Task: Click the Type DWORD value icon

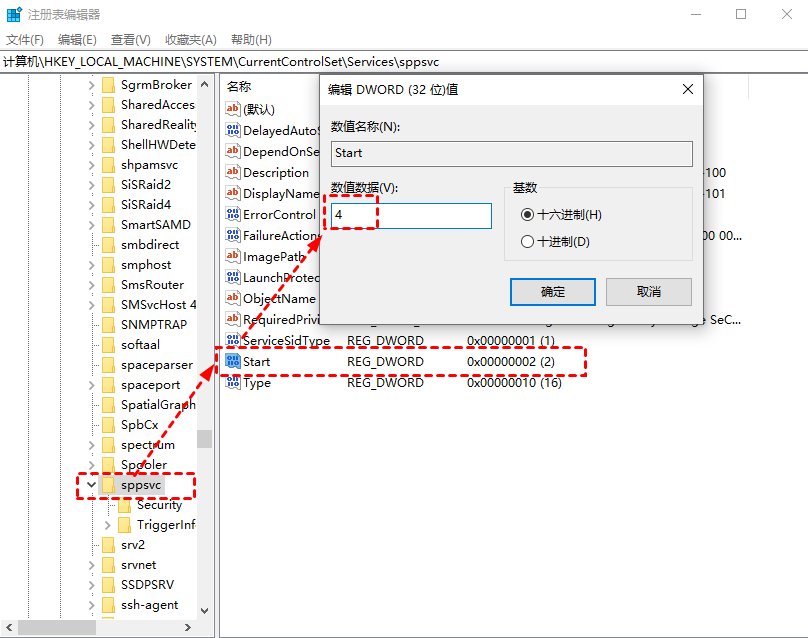Action: click(234, 383)
